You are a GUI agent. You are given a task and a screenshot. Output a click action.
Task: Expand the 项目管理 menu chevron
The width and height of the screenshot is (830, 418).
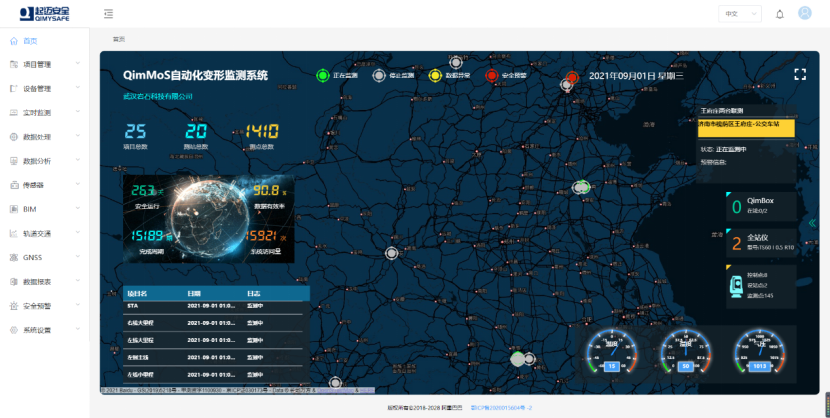coord(78,64)
